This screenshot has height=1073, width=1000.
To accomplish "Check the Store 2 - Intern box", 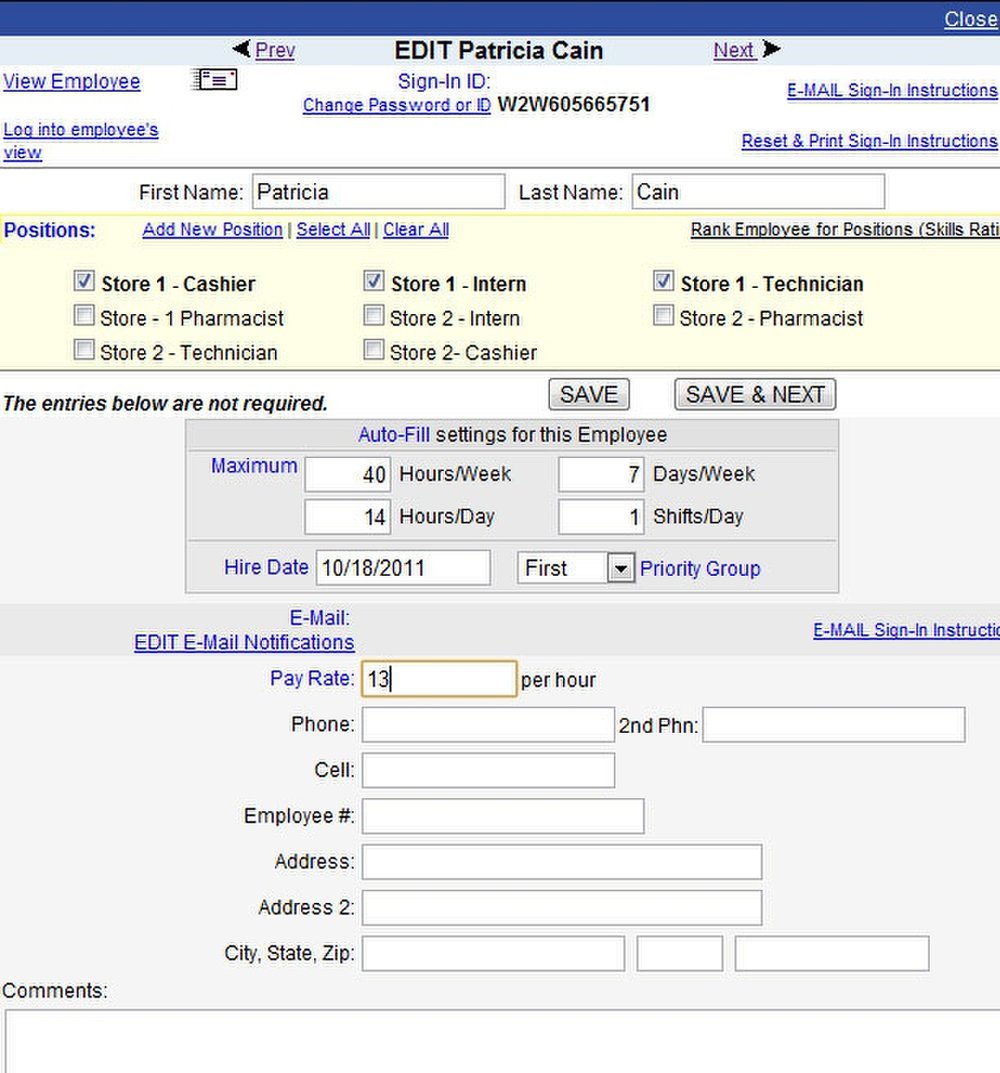I will (374, 316).
